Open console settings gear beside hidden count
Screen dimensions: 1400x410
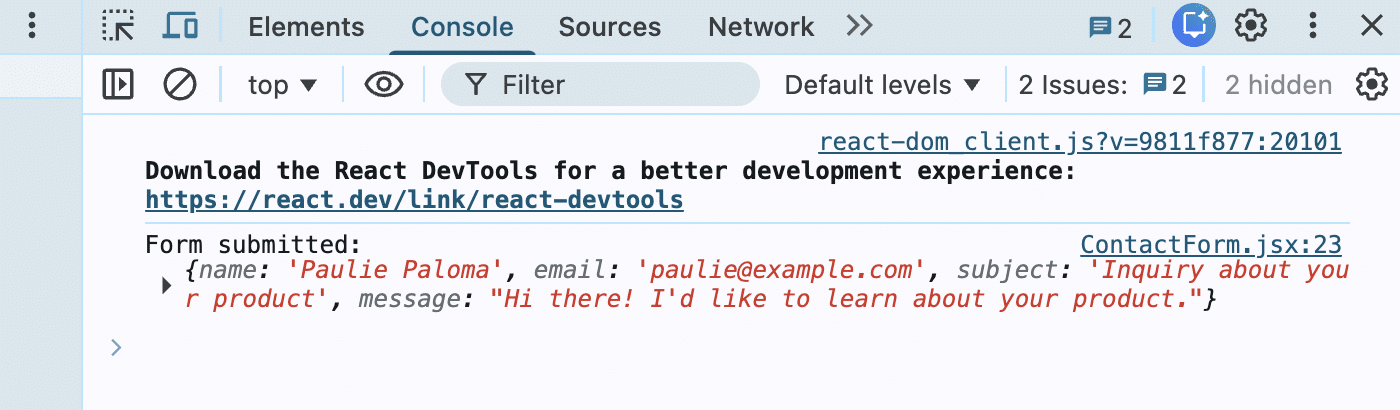[x=1372, y=85]
